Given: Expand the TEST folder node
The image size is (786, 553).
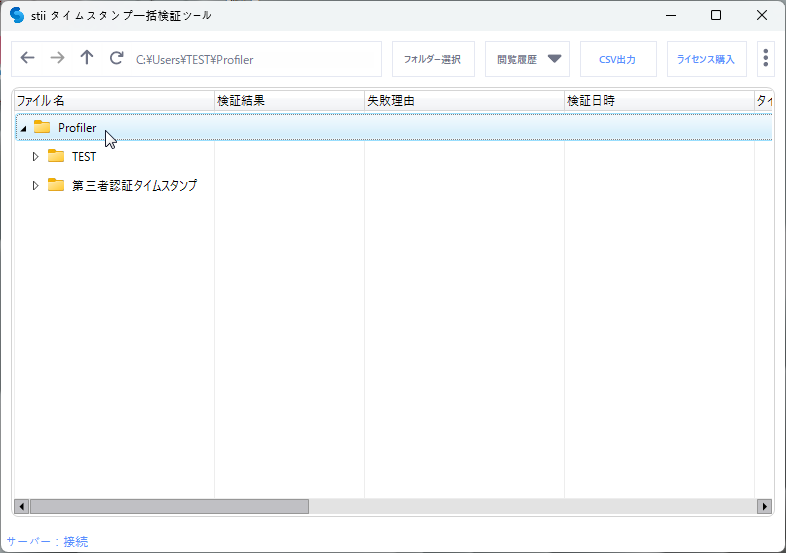Looking at the screenshot, I should pyautogui.click(x=36, y=157).
